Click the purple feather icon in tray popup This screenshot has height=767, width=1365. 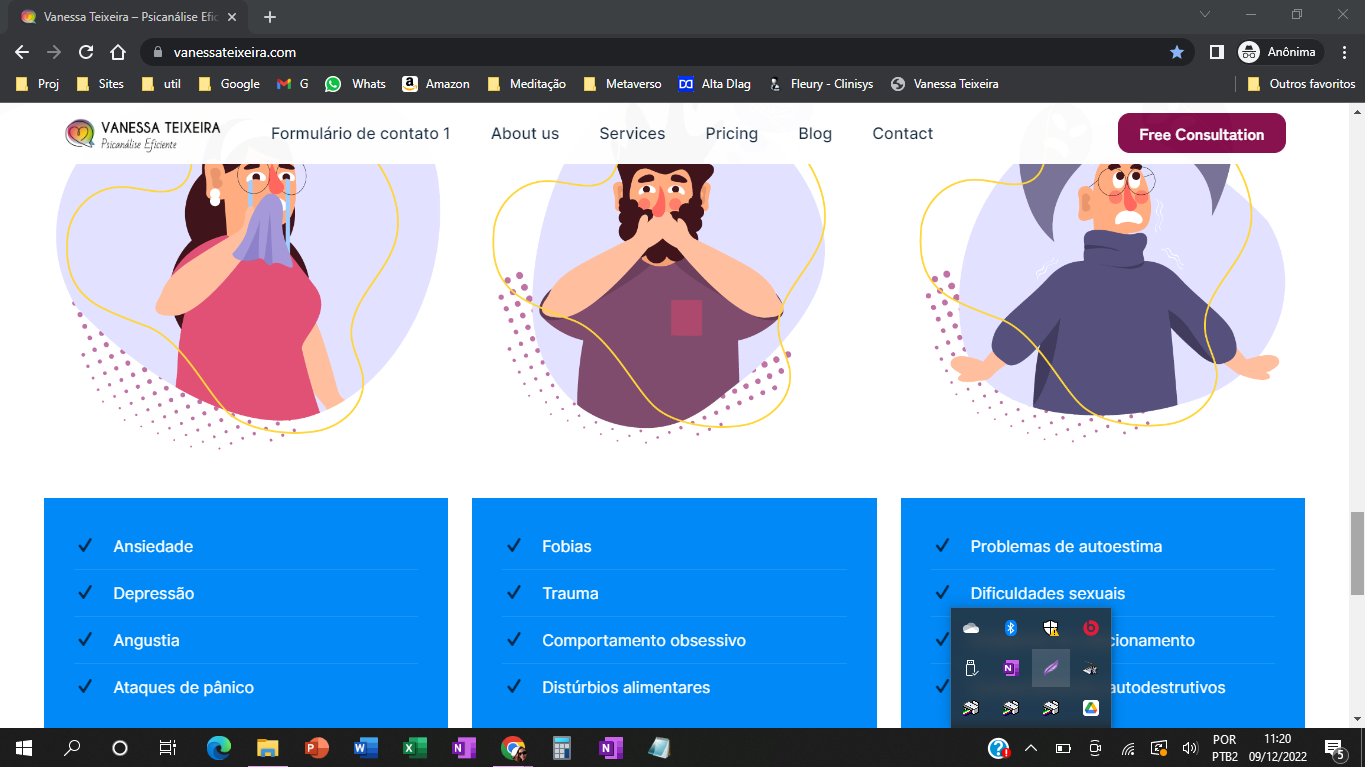pyautogui.click(x=1050, y=668)
